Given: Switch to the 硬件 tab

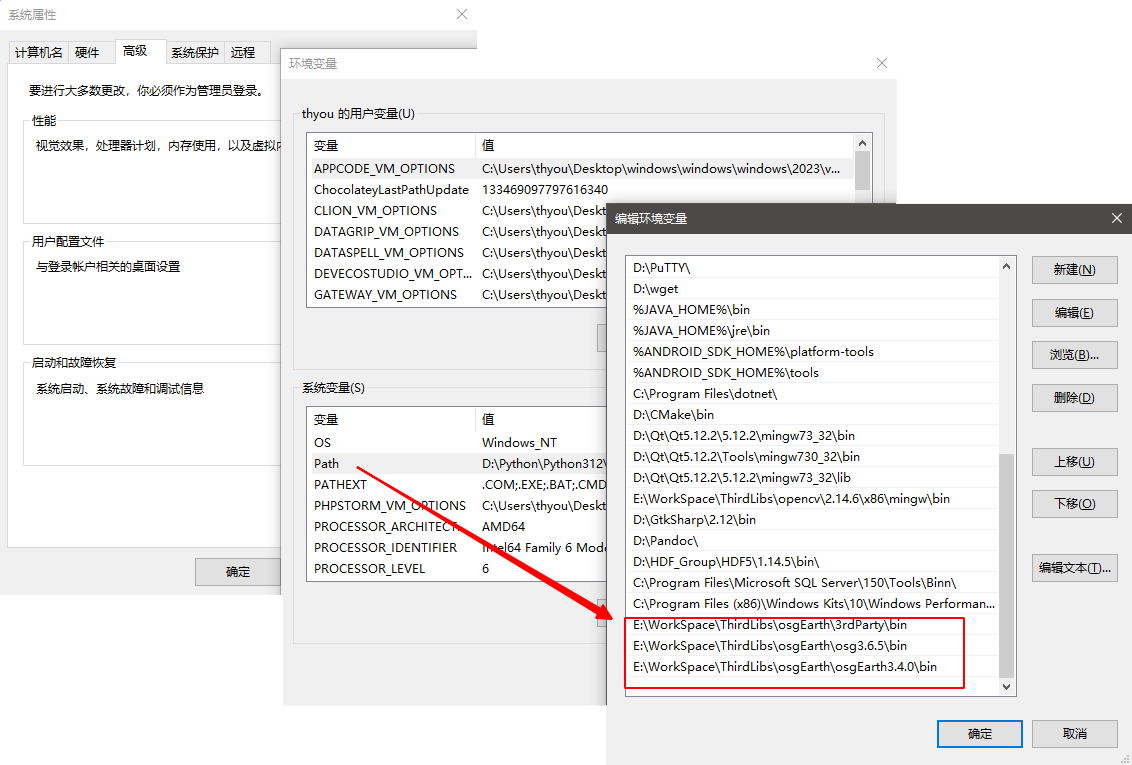Looking at the screenshot, I should [87, 52].
